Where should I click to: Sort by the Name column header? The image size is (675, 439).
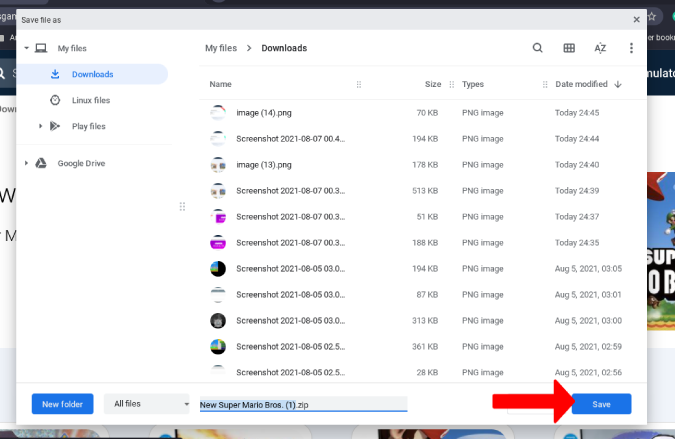click(x=221, y=85)
